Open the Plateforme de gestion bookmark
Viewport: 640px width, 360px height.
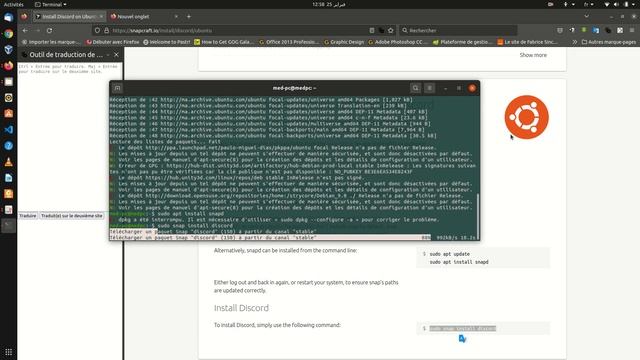click(x=462, y=42)
